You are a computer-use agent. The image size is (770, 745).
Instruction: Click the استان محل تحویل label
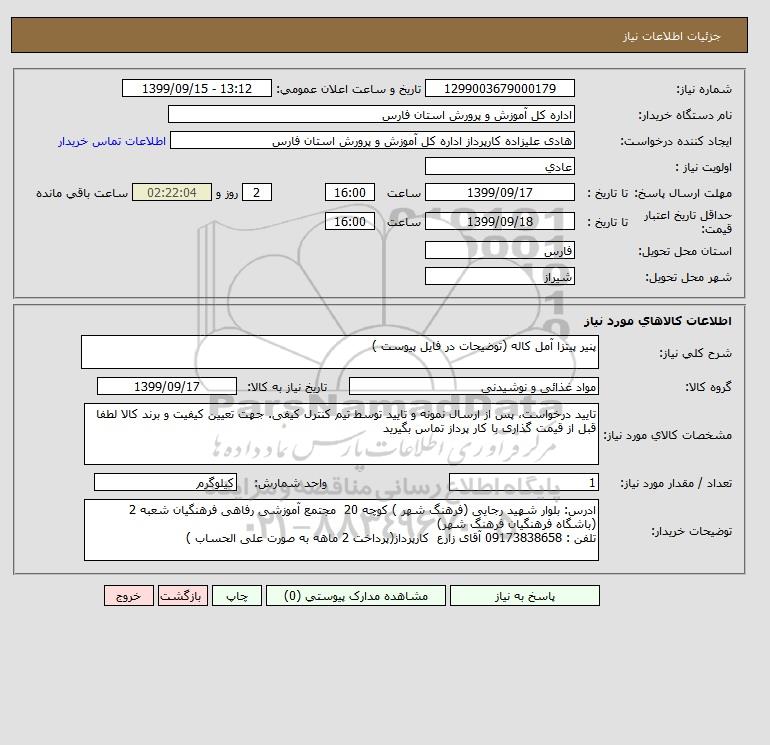[685, 251]
